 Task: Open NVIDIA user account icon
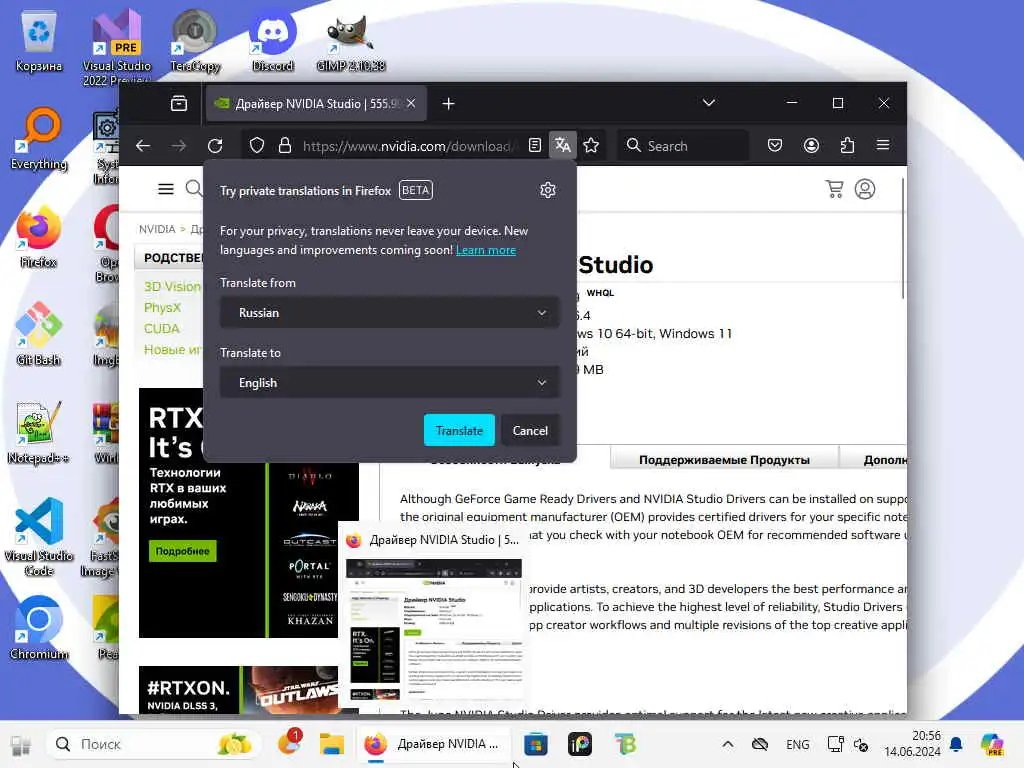tap(865, 189)
